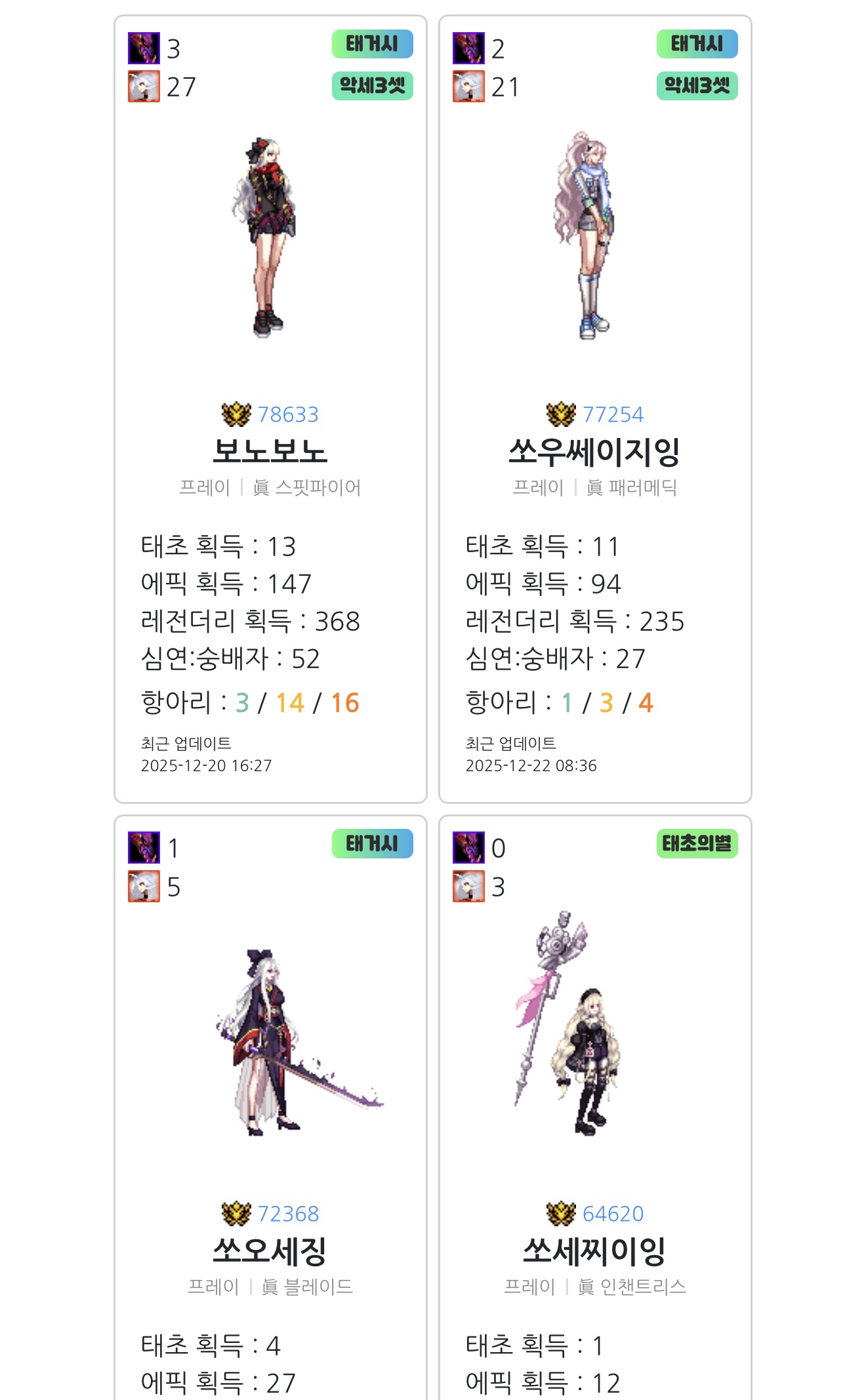Open the 쏘세찌이잉 character name

(594, 1251)
